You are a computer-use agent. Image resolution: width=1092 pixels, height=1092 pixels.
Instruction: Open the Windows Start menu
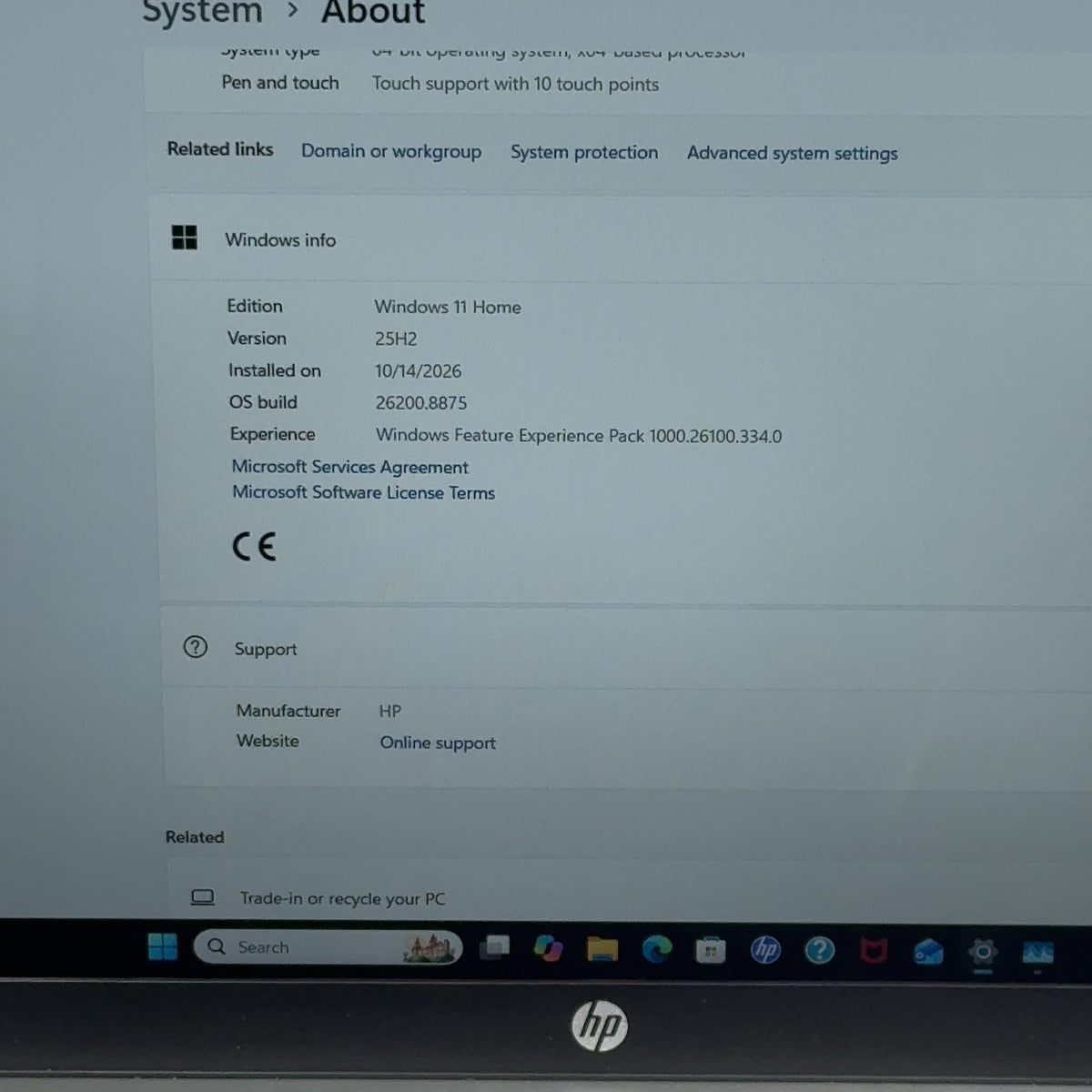pos(163,947)
